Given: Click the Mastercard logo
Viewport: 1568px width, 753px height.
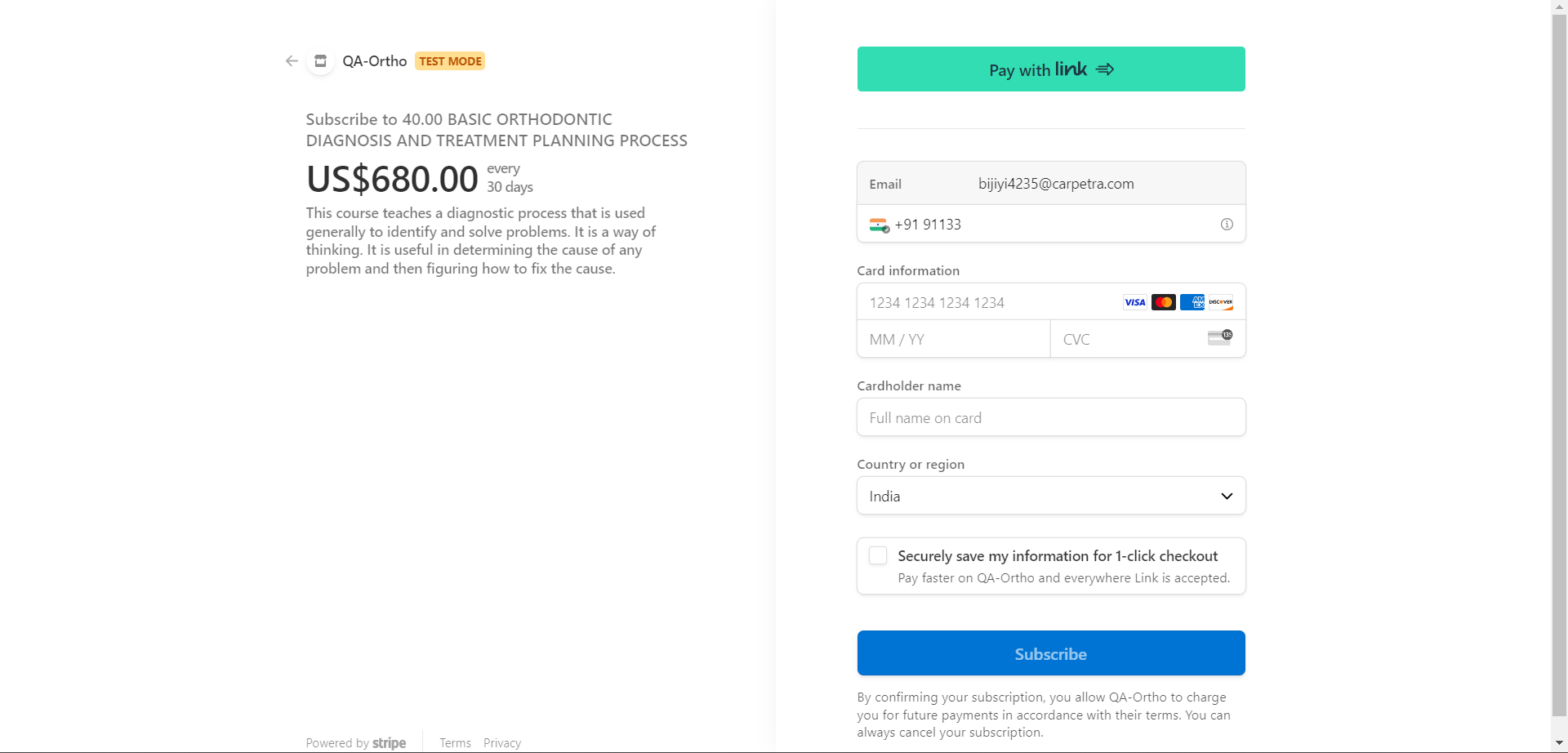Looking at the screenshot, I should [1163, 302].
